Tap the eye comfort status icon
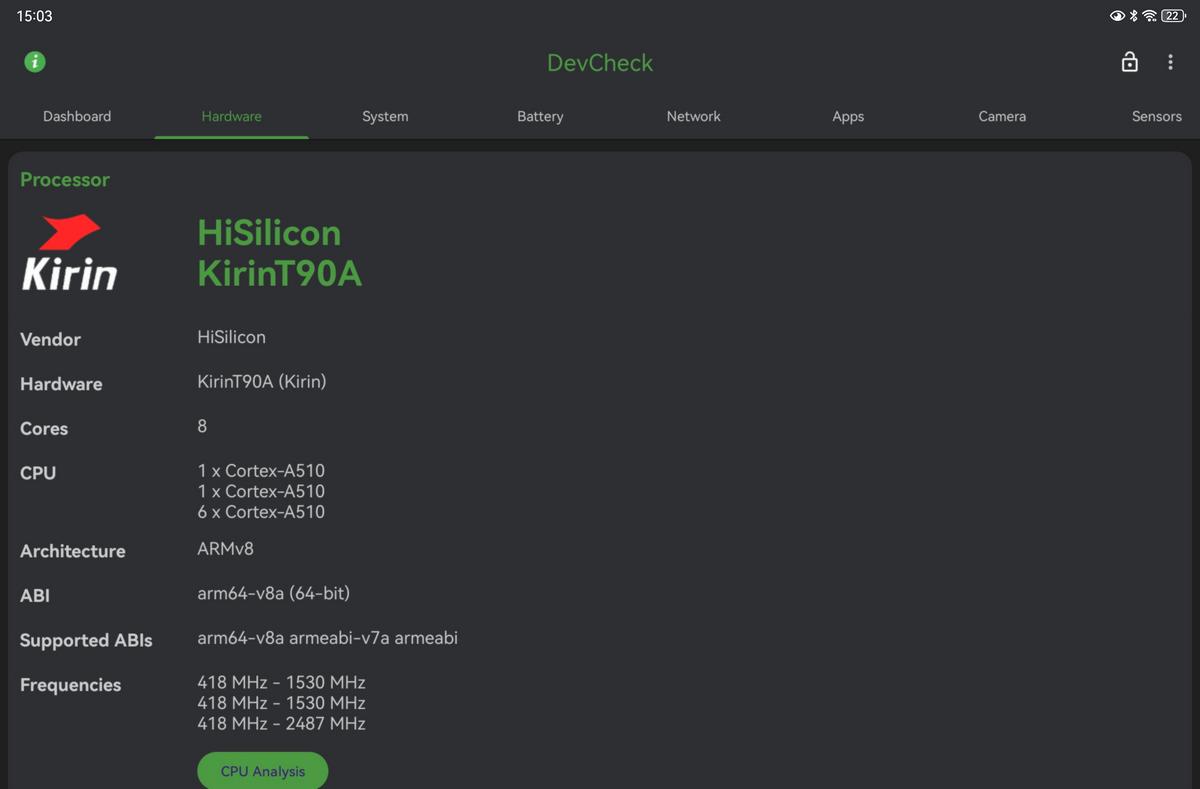Screen dimensions: 1200x789 pyautogui.click(x=1117, y=16)
